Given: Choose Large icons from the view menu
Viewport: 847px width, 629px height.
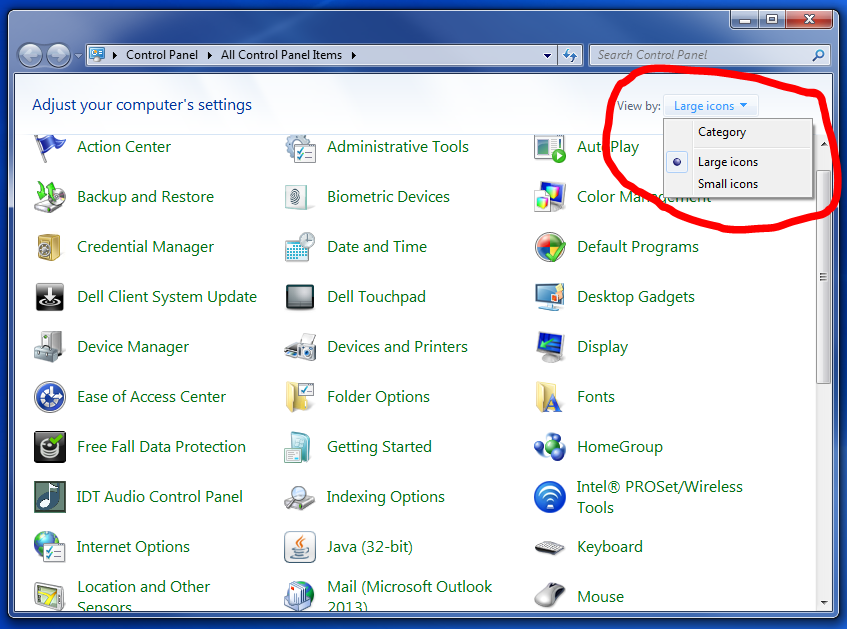Looking at the screenshot, I should pyautogui.click(x=738, y=162).
